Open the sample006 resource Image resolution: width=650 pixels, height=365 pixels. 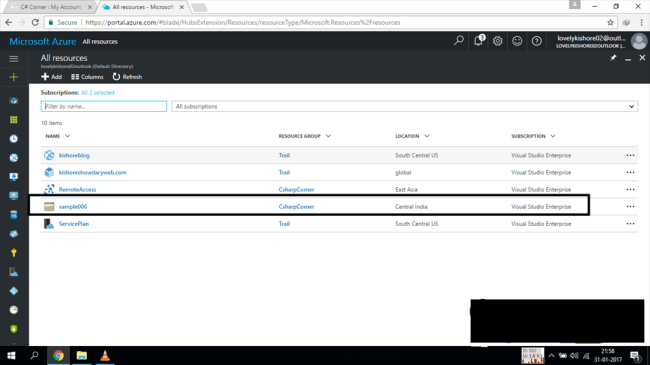(73, 207)
